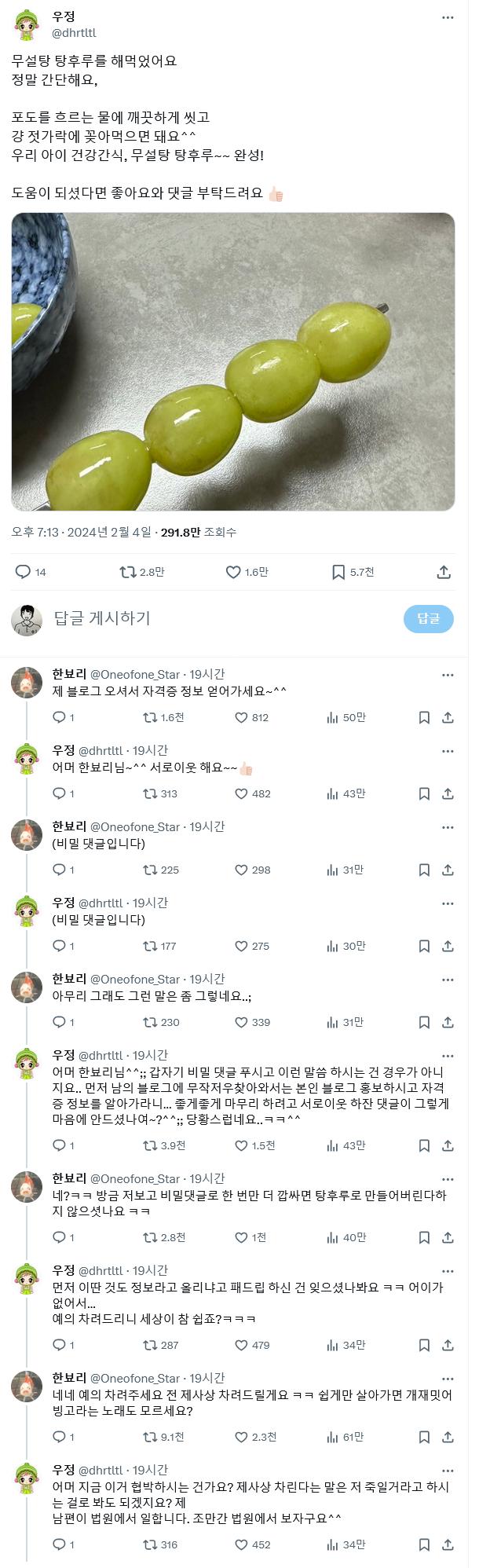Bookmark the main post with 5.7천 bookmarks
The height and width of the screenshot is (1568, 479).
tap(338, 572)
